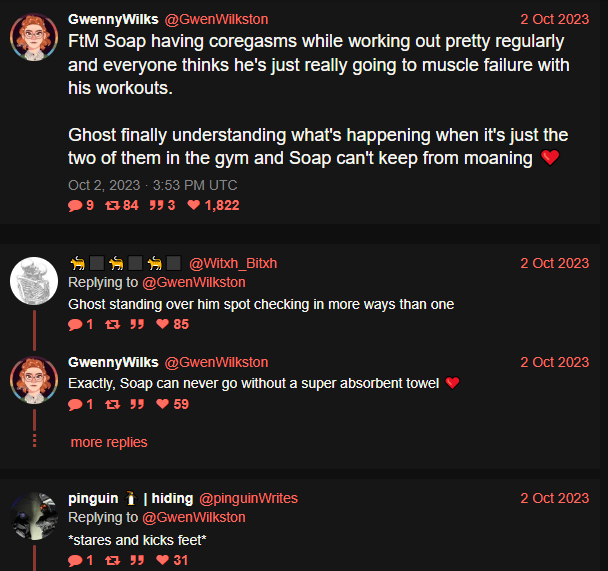Open the @pinguinWrites profile handle
This screenshot has width=608, height=571.
click(x=248, y=498)
